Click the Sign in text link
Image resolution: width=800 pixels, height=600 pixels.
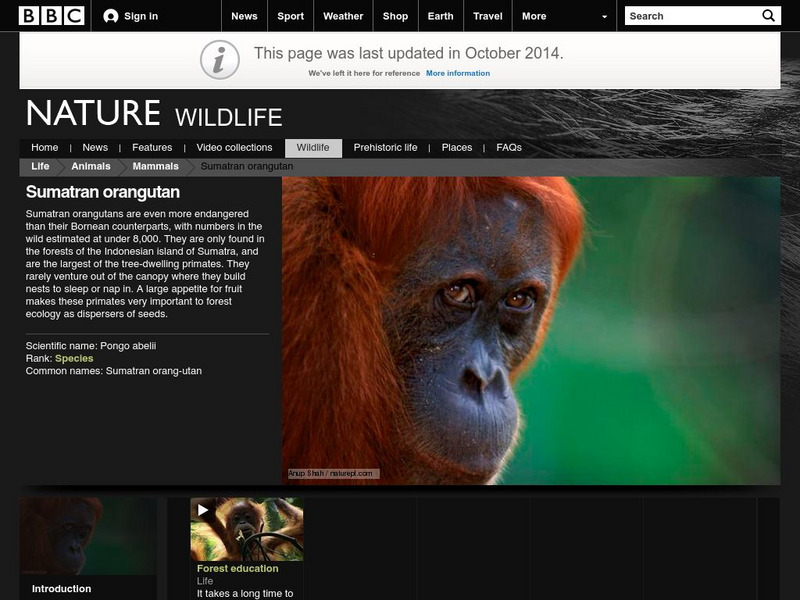tap(141, 16)
